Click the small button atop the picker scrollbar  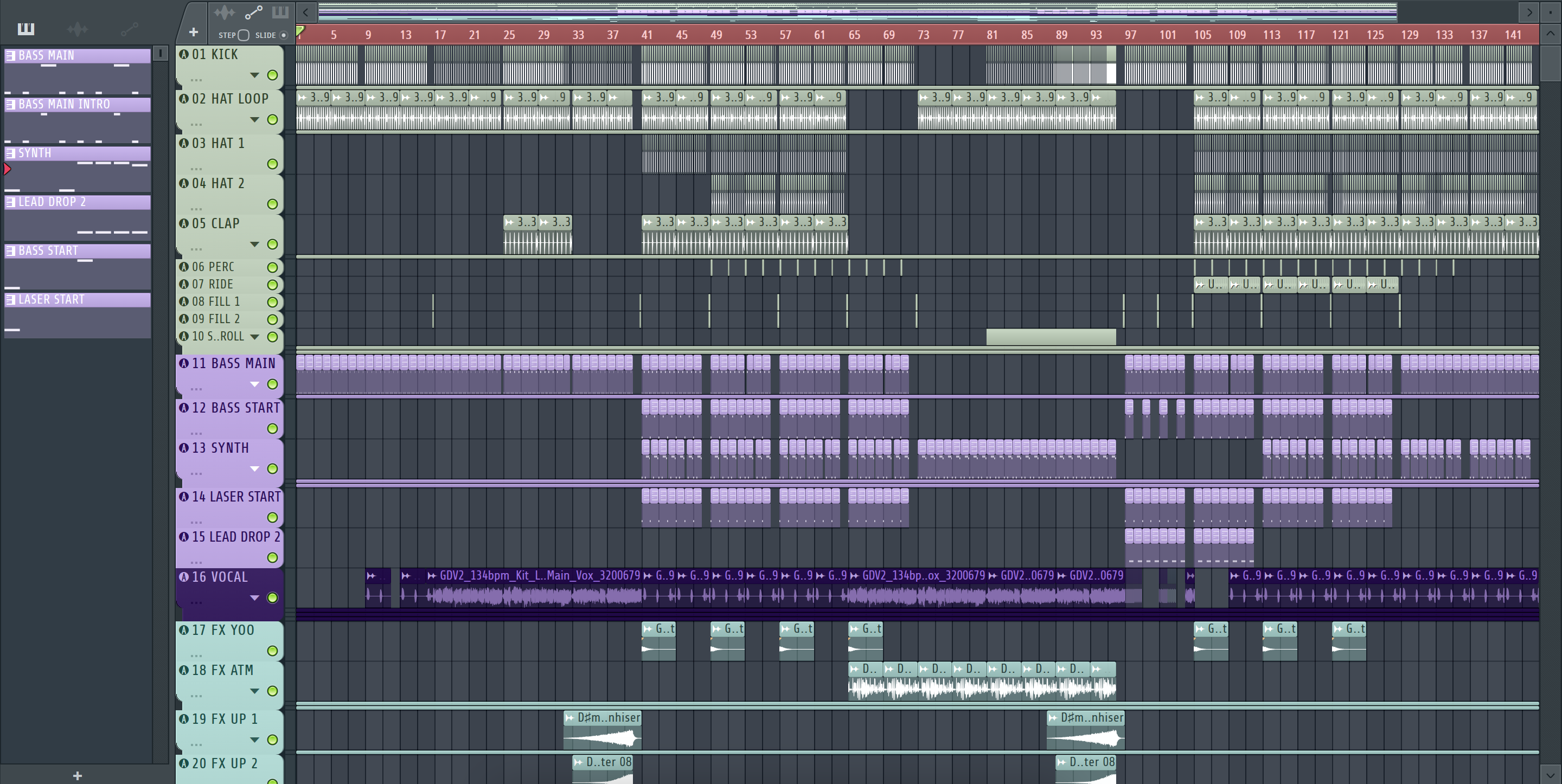[160, 53]
